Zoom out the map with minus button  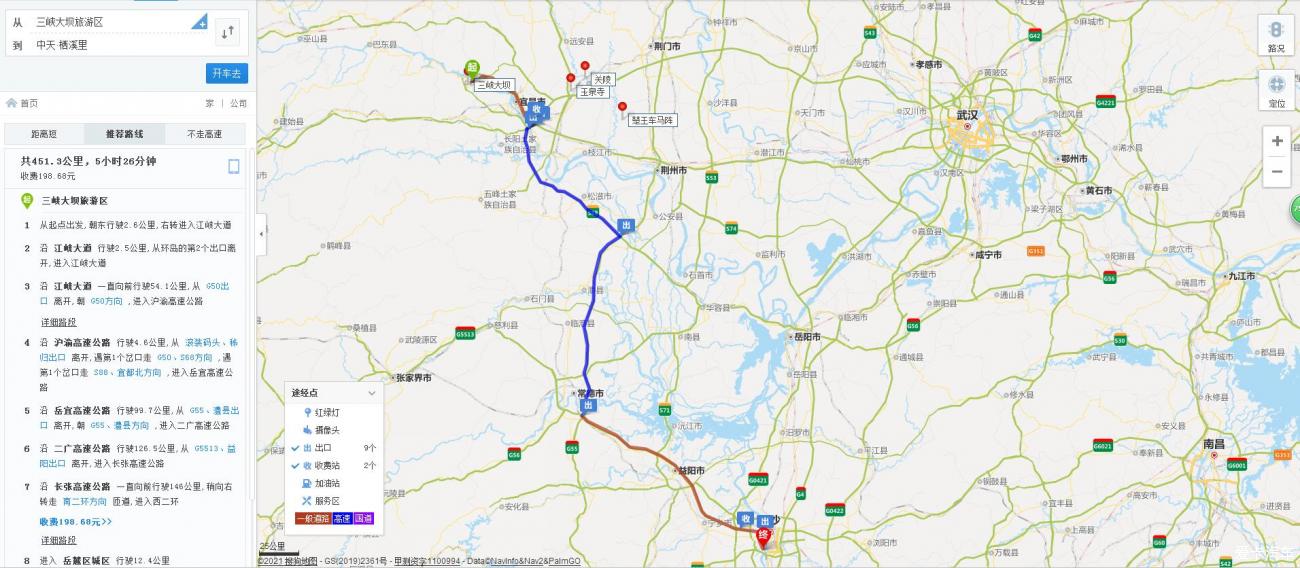tap(1276, 171)
